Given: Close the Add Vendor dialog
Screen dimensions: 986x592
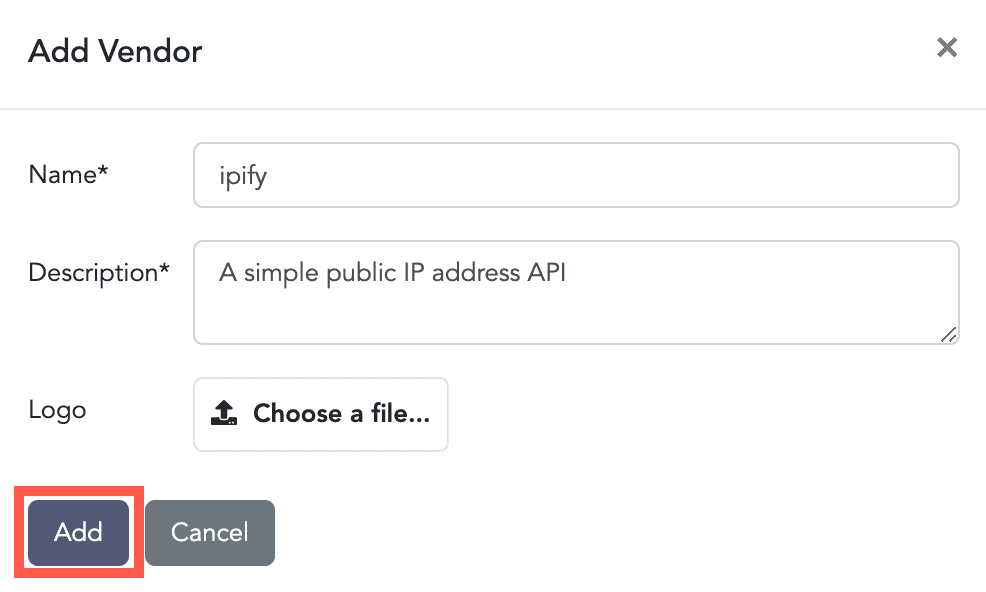Looking at the screenshot, I should pyautogui.click(x=946, y=47).
